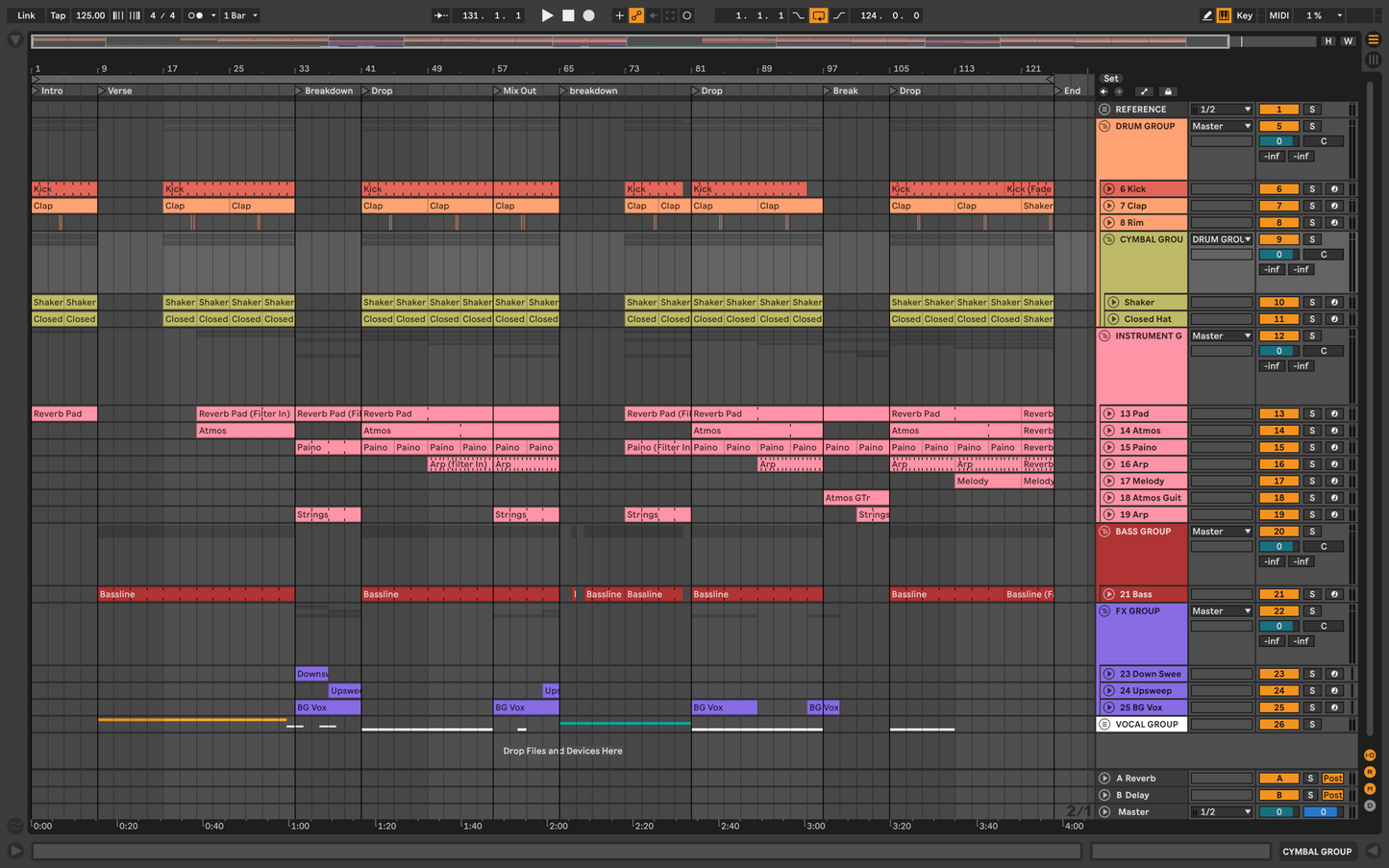1389x868 pixels.
Task: Show the I-O section with the round button
Action: tap(1370, 756)
